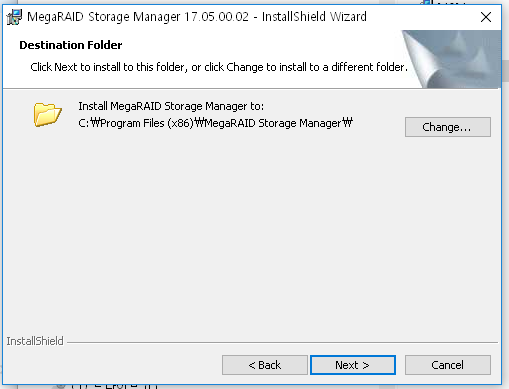This screenshot has height=389, width=509.
Task: Click the MegaRAID Storage Manager title bar text
Action: point(197,17)
